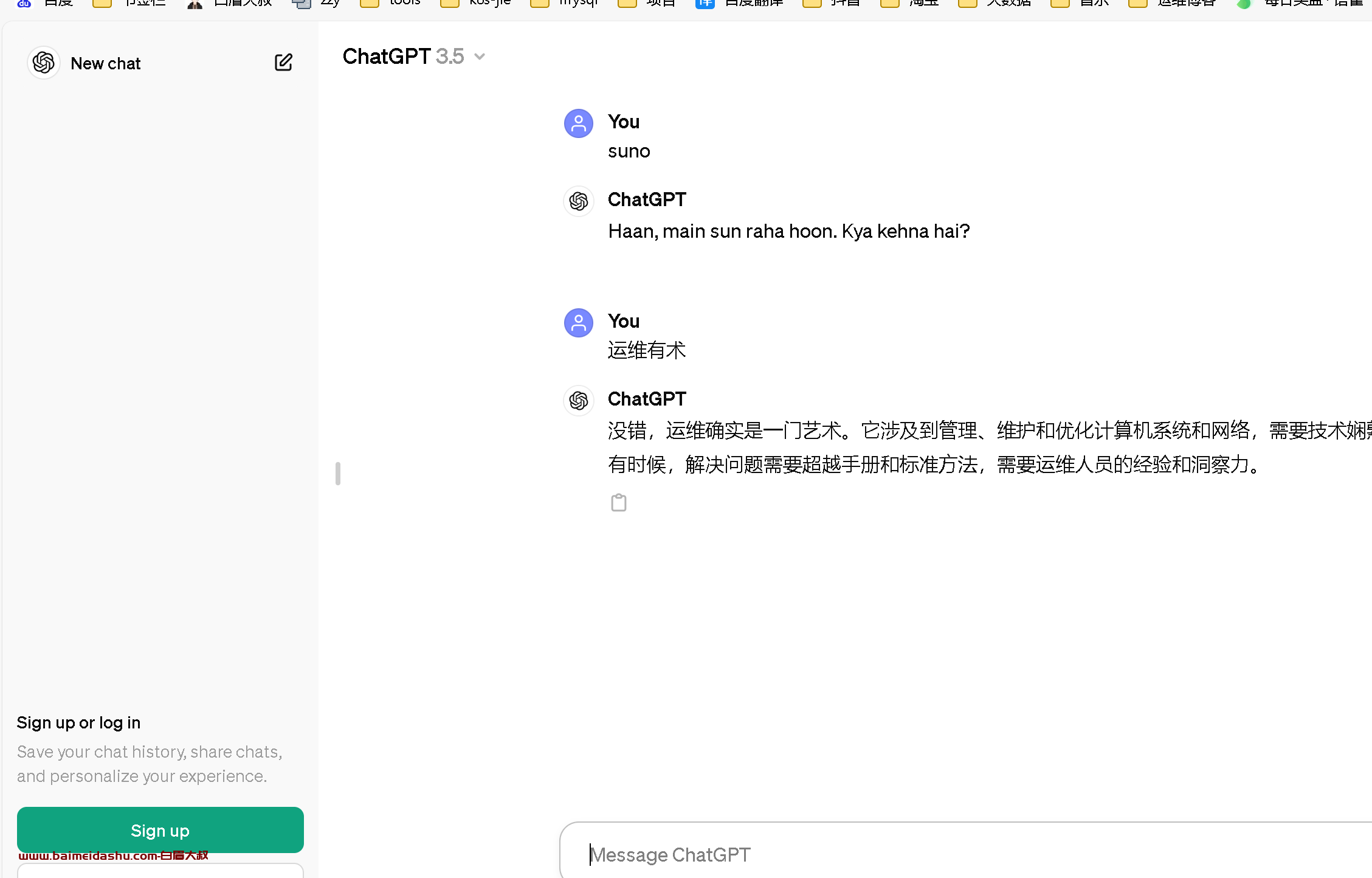
Task: Select the 'New chat' sidebar label
Action: (106, 63)
